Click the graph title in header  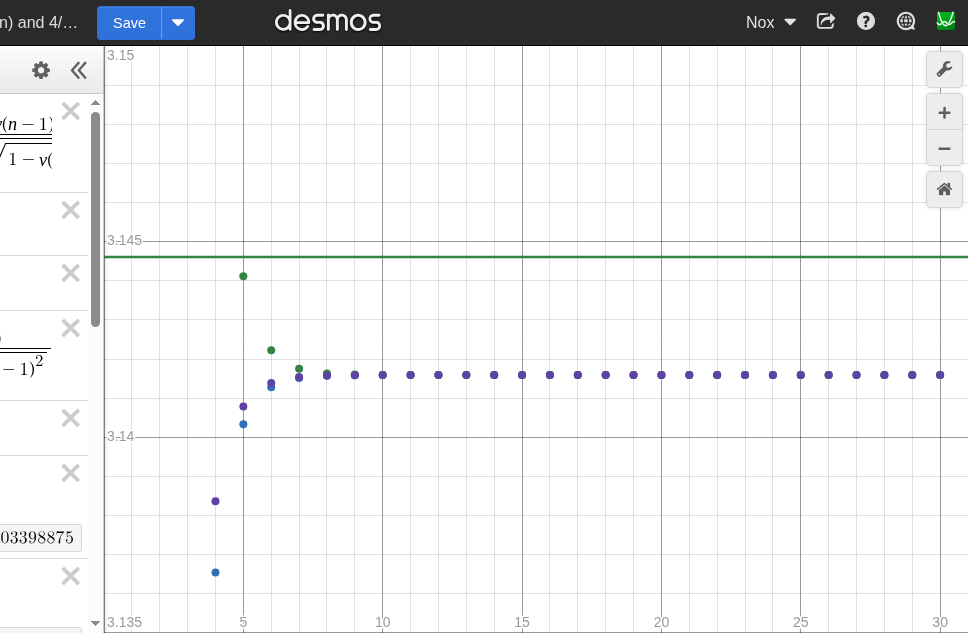tap(39, 23)
